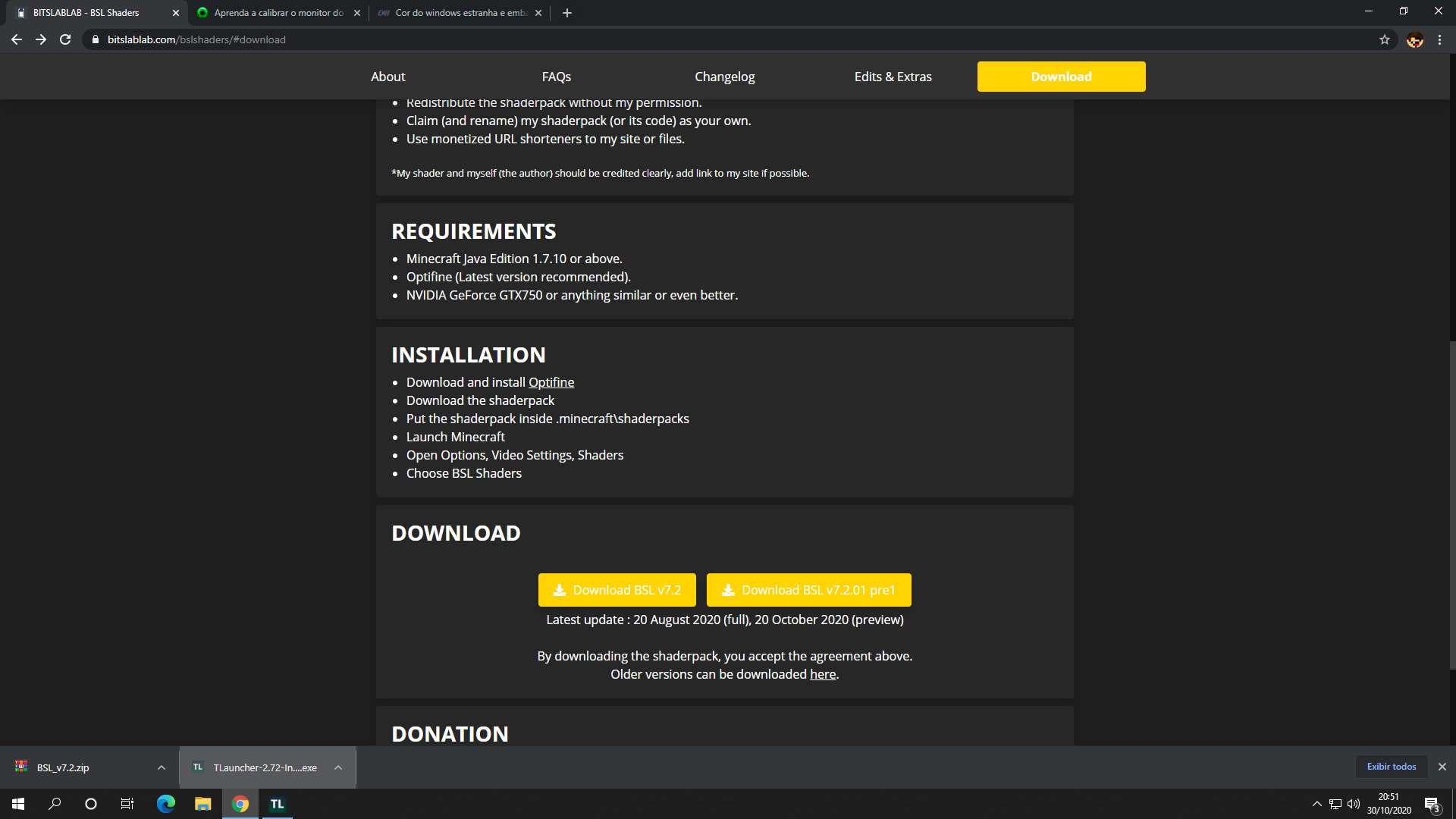Launch Microsoft Edge from taskbar
This screenshot has width=1456, height=819.
point(166,804)
